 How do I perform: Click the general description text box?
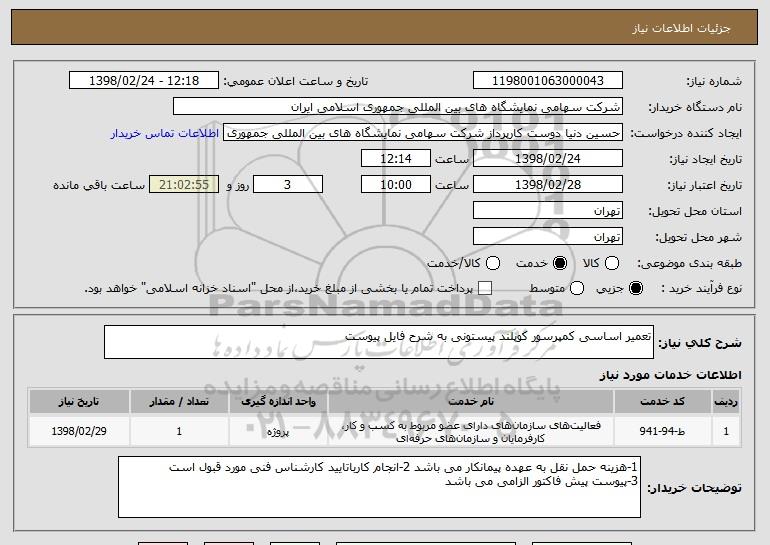(x=379, y=342)
